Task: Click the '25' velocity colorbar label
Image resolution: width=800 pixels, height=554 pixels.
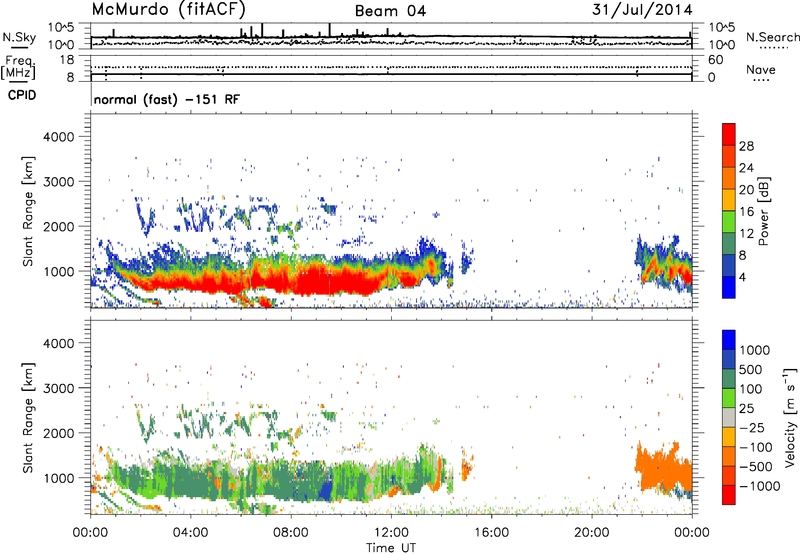Action: point(747,409)
